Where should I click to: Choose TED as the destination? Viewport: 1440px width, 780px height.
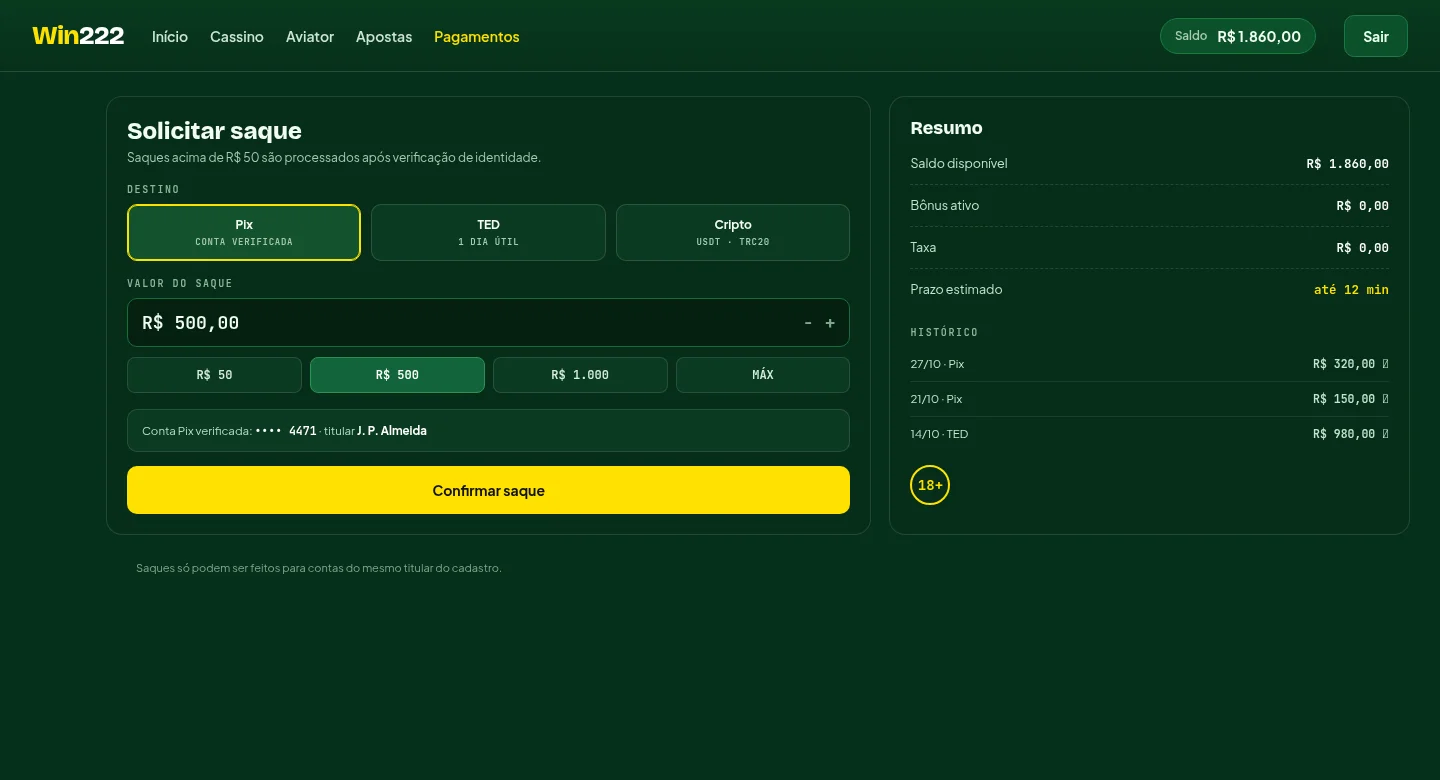click(488, 232)
